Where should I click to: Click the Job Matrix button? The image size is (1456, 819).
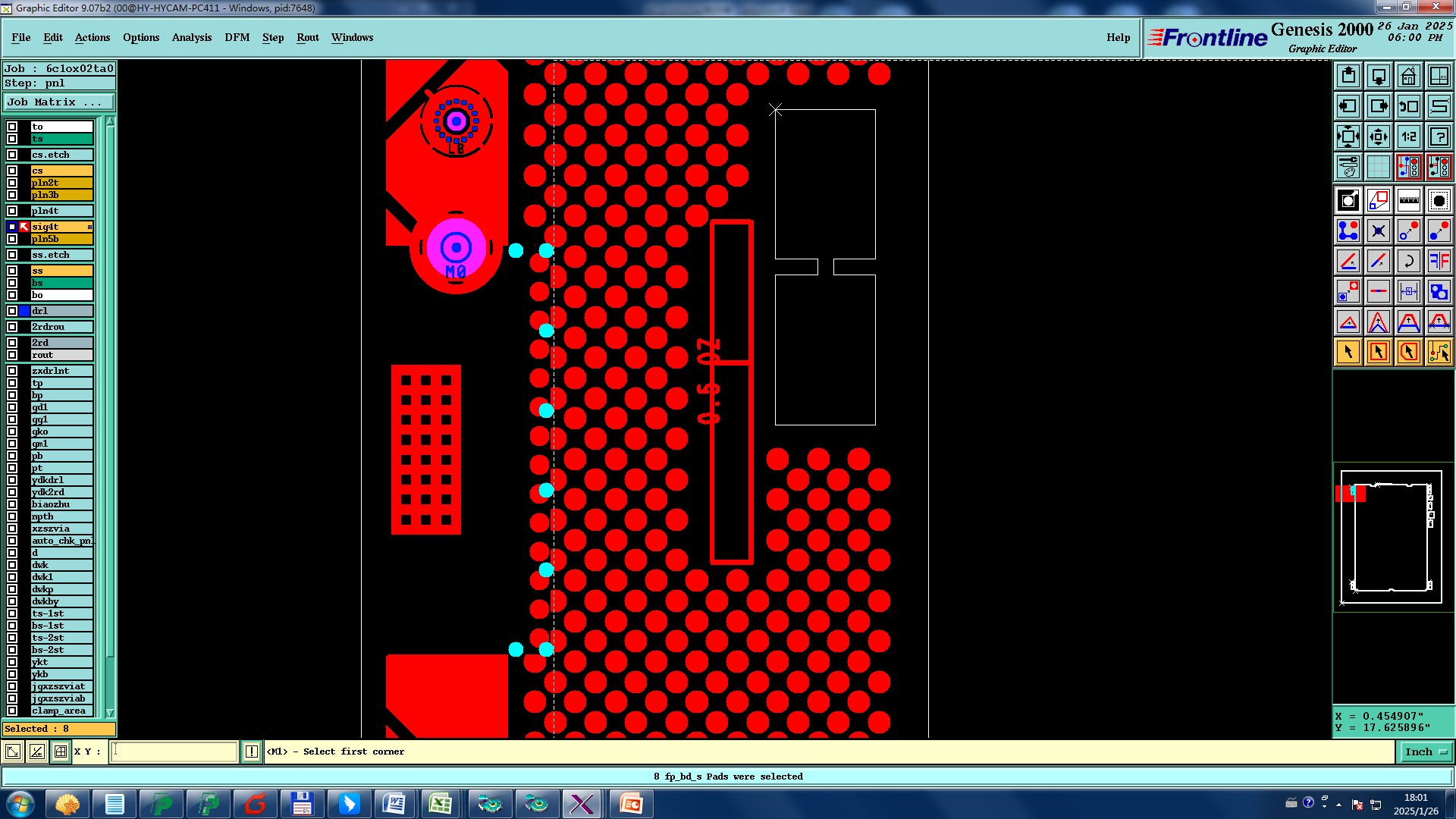point(58,102)
